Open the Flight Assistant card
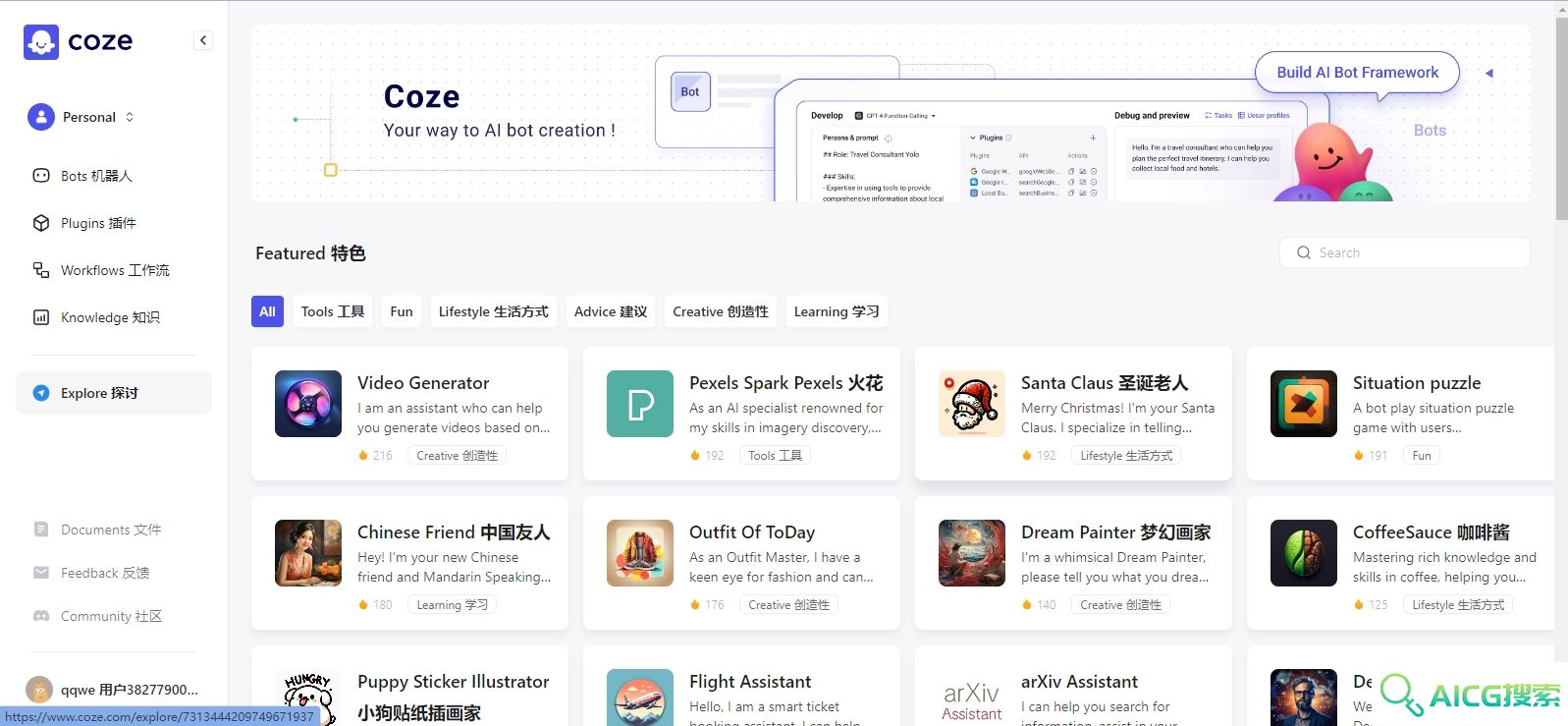1568x726 pixels. (x=741, y=686)
